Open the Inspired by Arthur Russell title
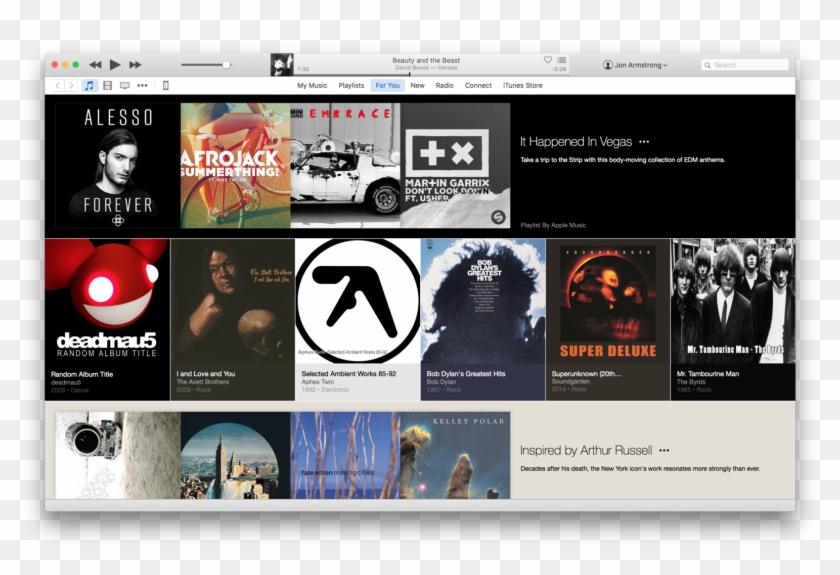The height and width of the screenshot is (575, 840). pos(586,450)
